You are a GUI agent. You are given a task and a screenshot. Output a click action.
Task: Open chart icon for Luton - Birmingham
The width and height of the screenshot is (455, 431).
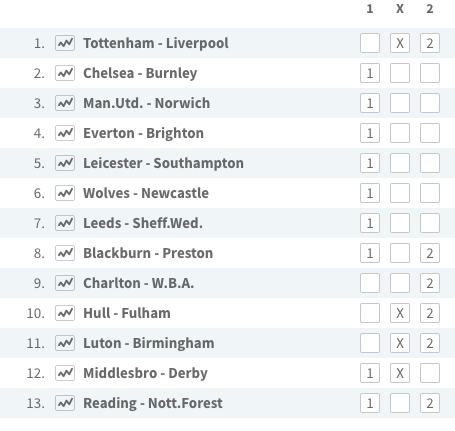(x=65, y=343)
